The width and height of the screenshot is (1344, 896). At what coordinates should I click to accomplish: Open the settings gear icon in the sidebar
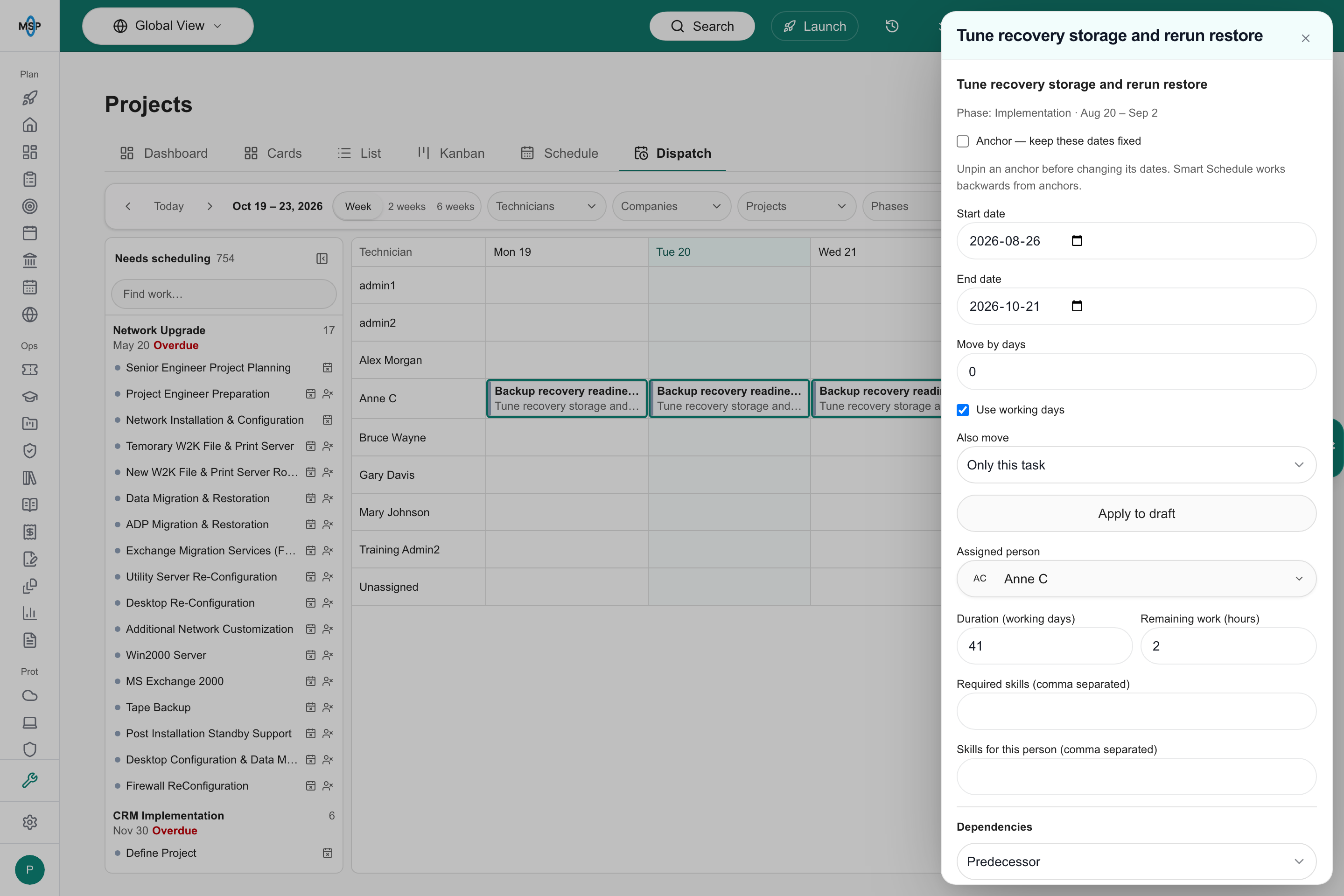[30, 822]
